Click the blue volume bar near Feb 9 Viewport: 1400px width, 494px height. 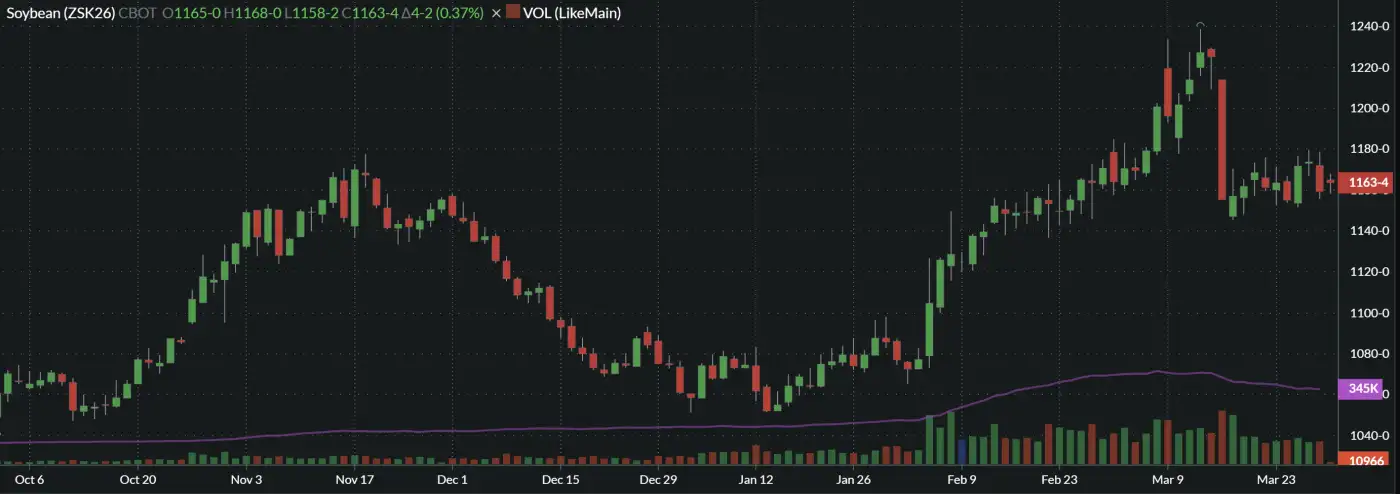pyautogui.click(x=962, y=452)
